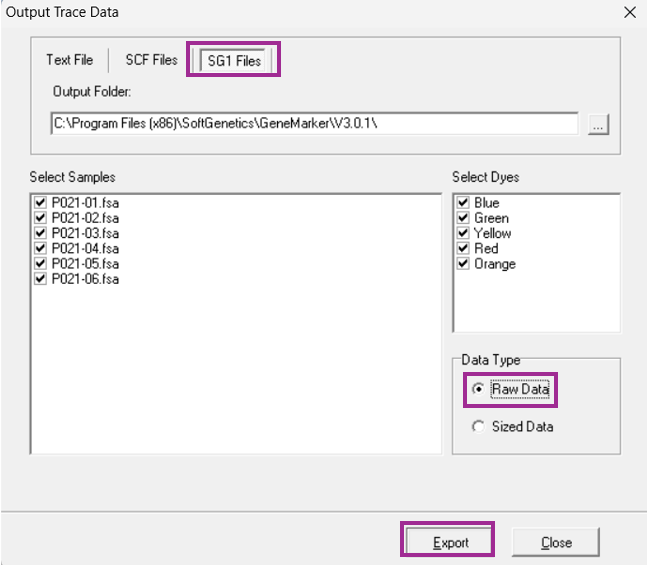Click the browse folder ellipsis button
The width and height of the screenshot is (648, 565).
click(x=599, y=125)
